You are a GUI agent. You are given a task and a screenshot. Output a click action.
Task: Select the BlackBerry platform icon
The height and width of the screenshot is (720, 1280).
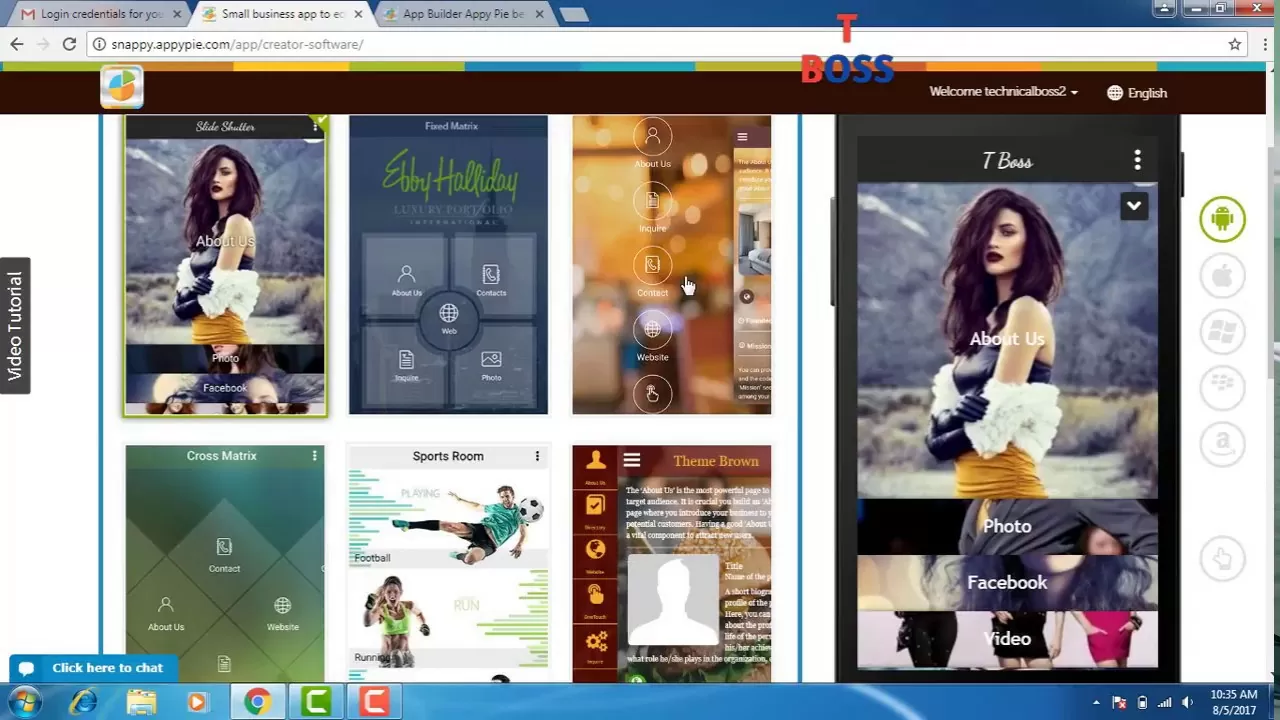[1222, 388]
